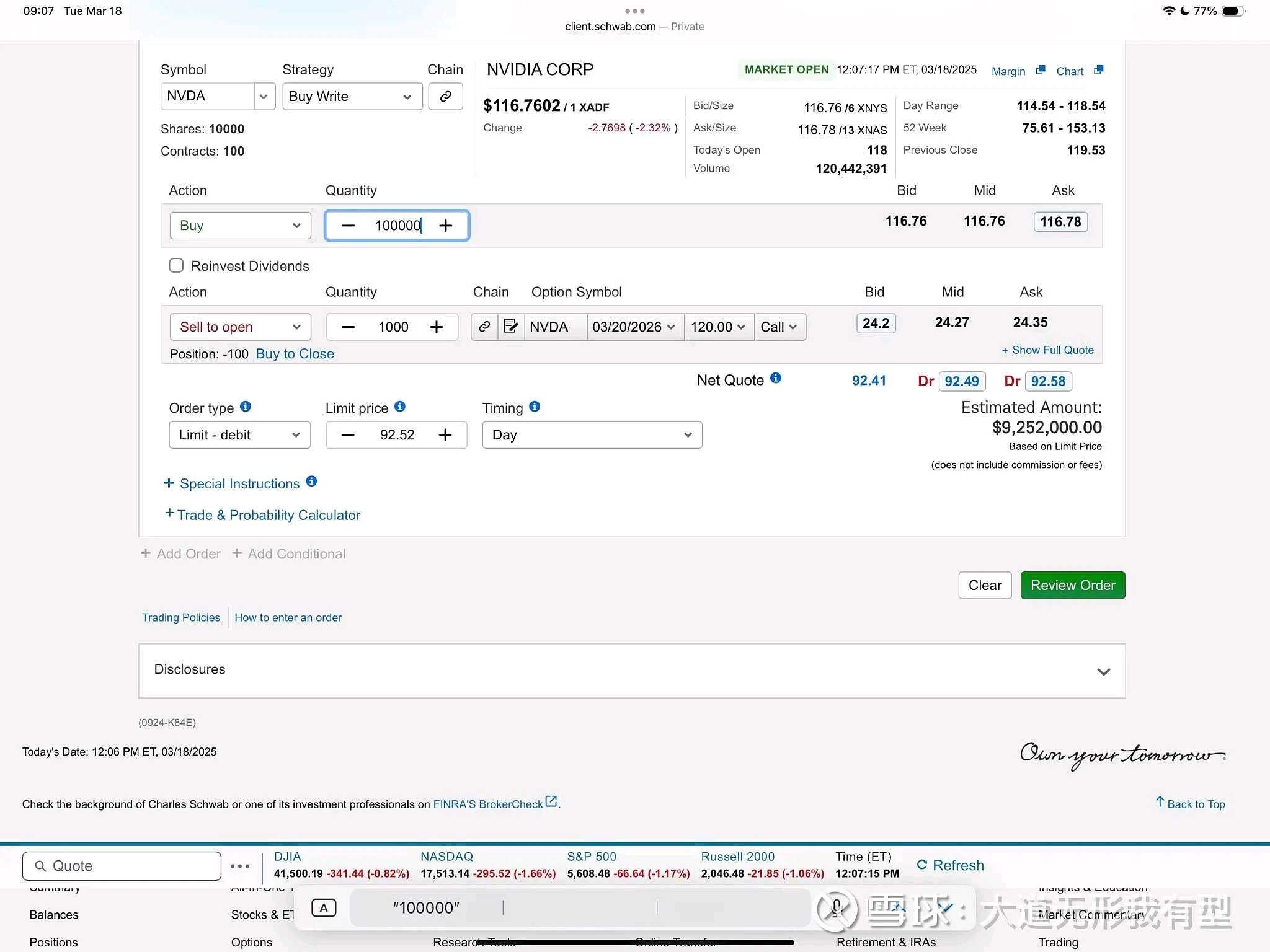Open Margin popup window icon
The image size is (1270, 952).
pyautogui.click(x=1041, y=70)
